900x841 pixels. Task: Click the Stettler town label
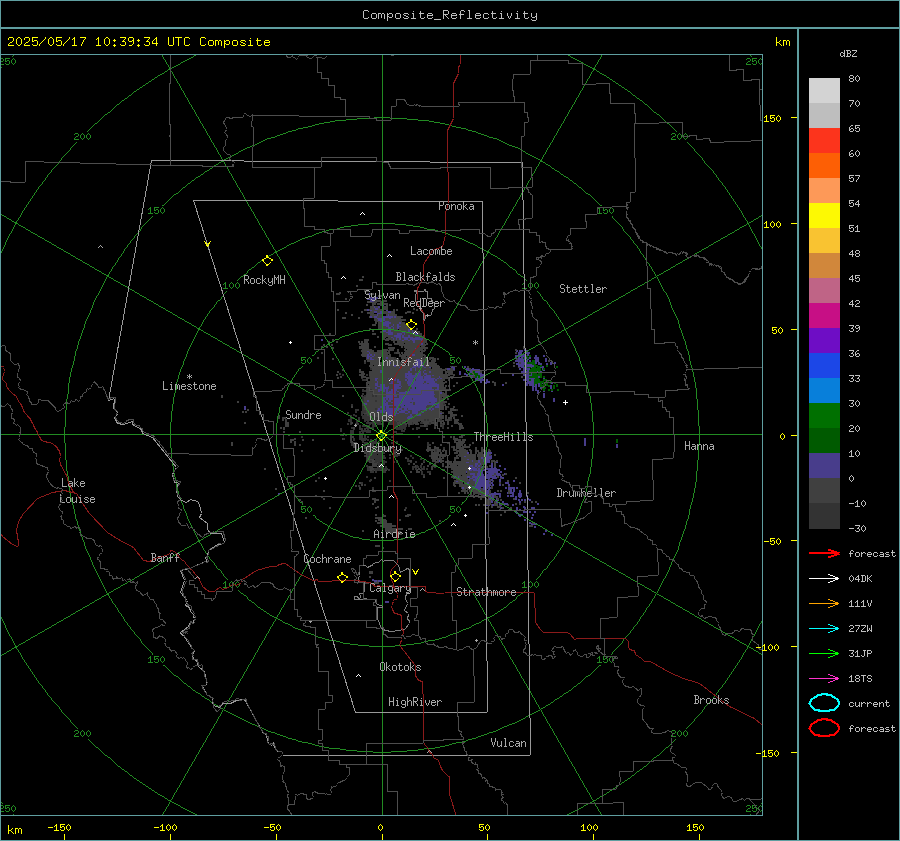tap(583, 289)
